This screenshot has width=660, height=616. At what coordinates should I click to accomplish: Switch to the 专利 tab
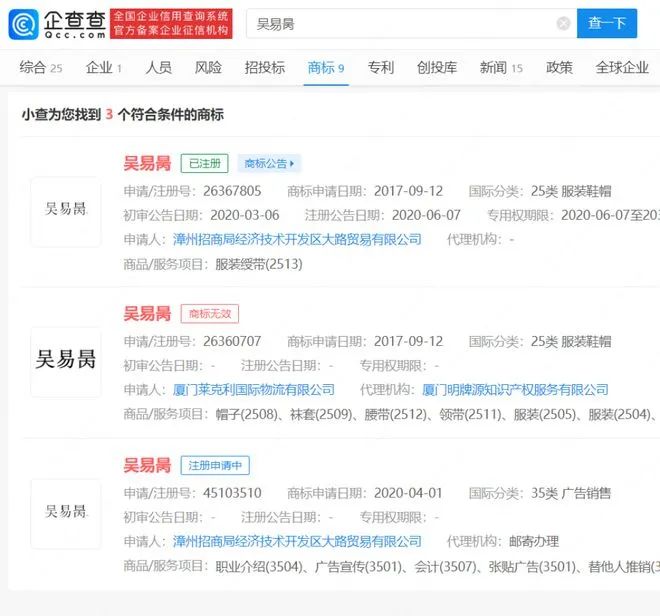tap(381, 67)
